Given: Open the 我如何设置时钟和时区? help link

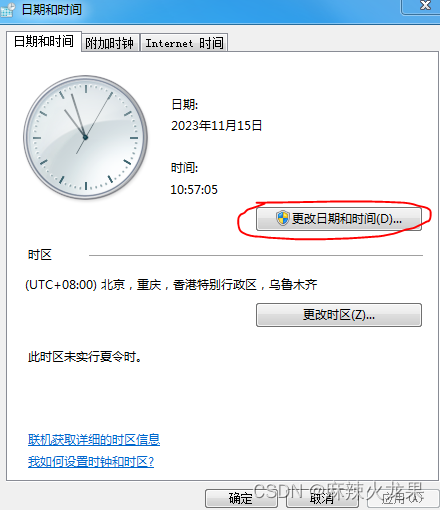Looking at the screenshot, I should [91, 462].
